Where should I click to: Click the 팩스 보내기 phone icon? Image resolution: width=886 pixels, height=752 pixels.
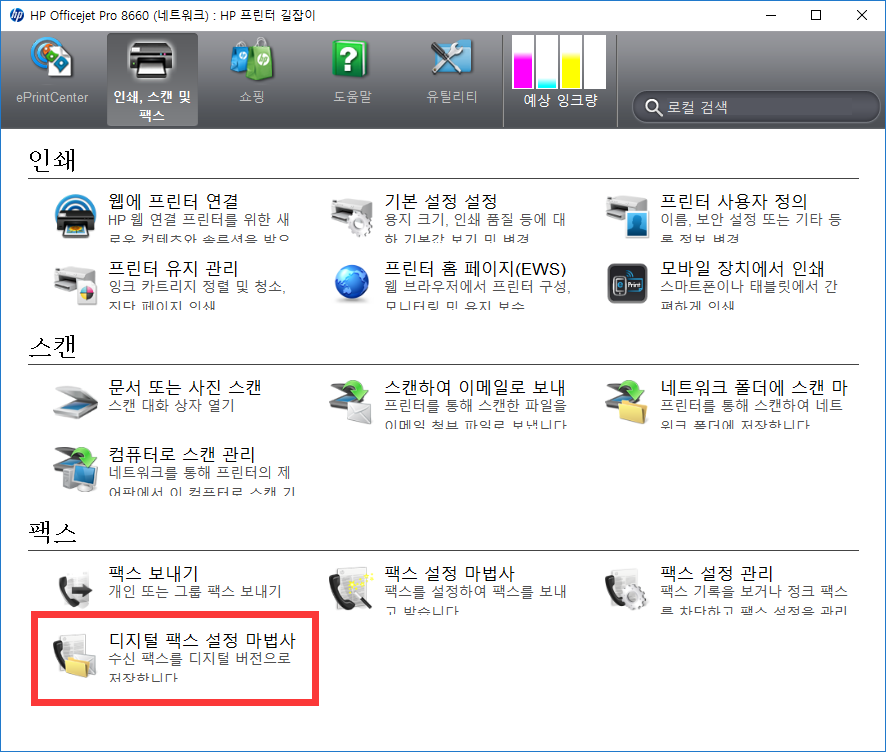[x=75, y=588]
